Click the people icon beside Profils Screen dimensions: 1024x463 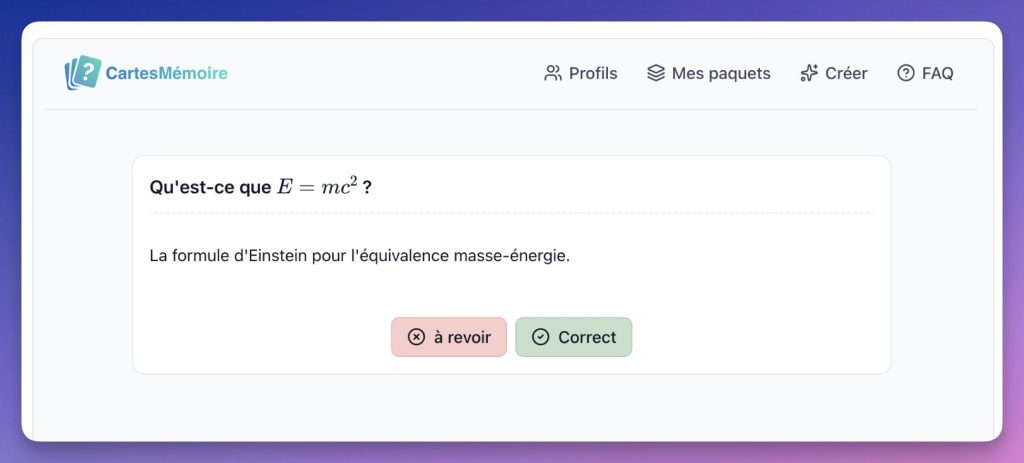pyautogui.click(x=552, y=73)
